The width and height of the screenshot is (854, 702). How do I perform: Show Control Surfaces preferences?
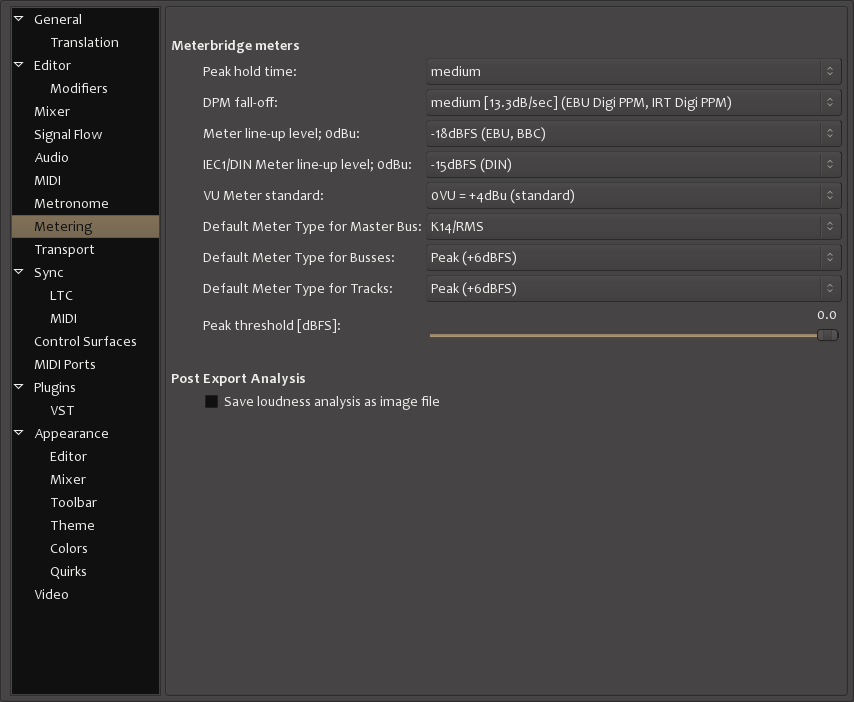[x=85, y=341]
